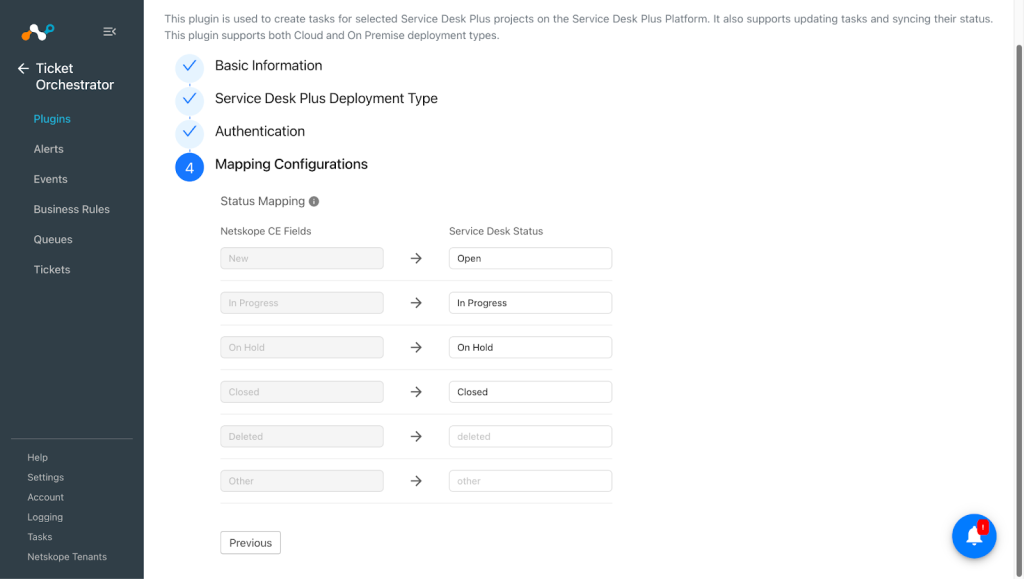Image resolution: width=1024 pixels, height=579 pixels.
Task: Click the step 4 Mapping Configurations circle
Action: coord(189,167)
